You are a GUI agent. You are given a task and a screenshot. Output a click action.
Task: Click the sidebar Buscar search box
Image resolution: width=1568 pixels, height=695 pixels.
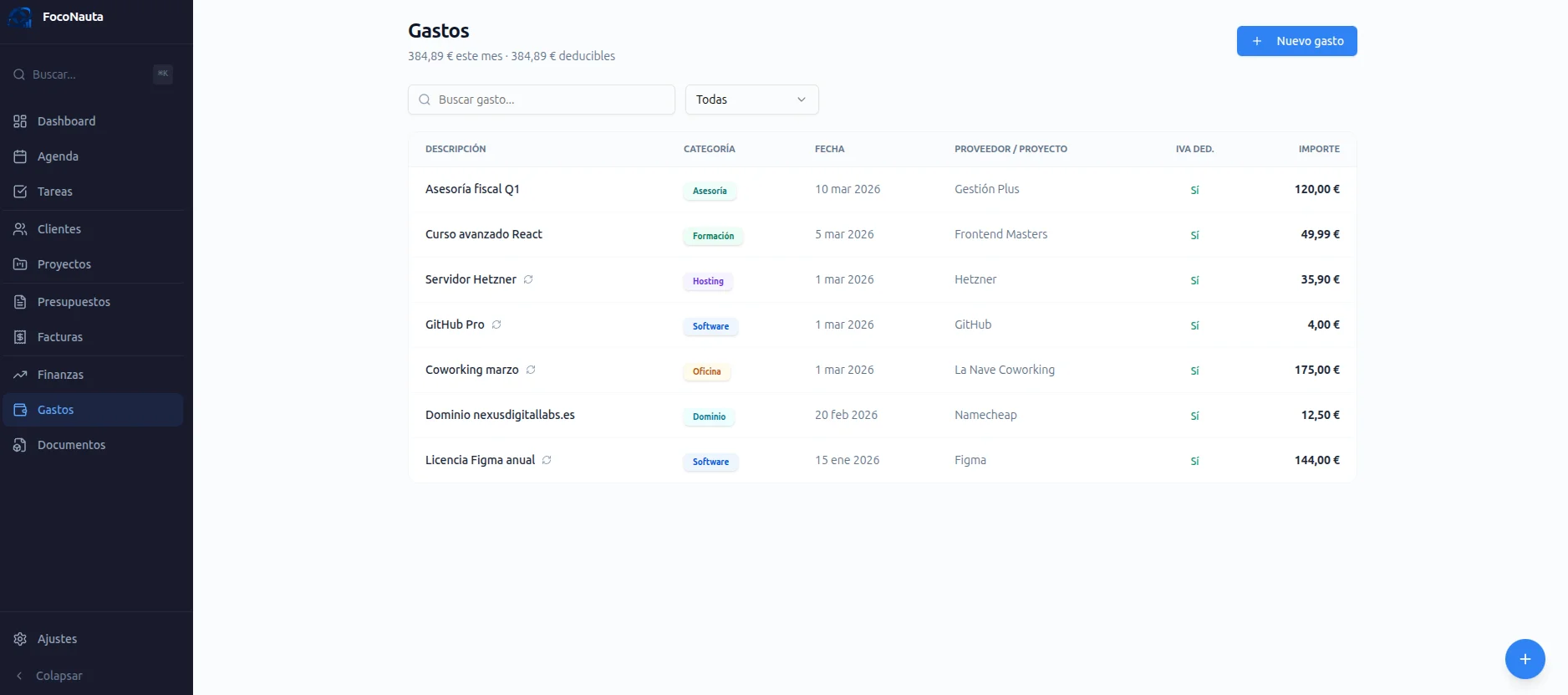pyautogui.click(x=84, y=74)
